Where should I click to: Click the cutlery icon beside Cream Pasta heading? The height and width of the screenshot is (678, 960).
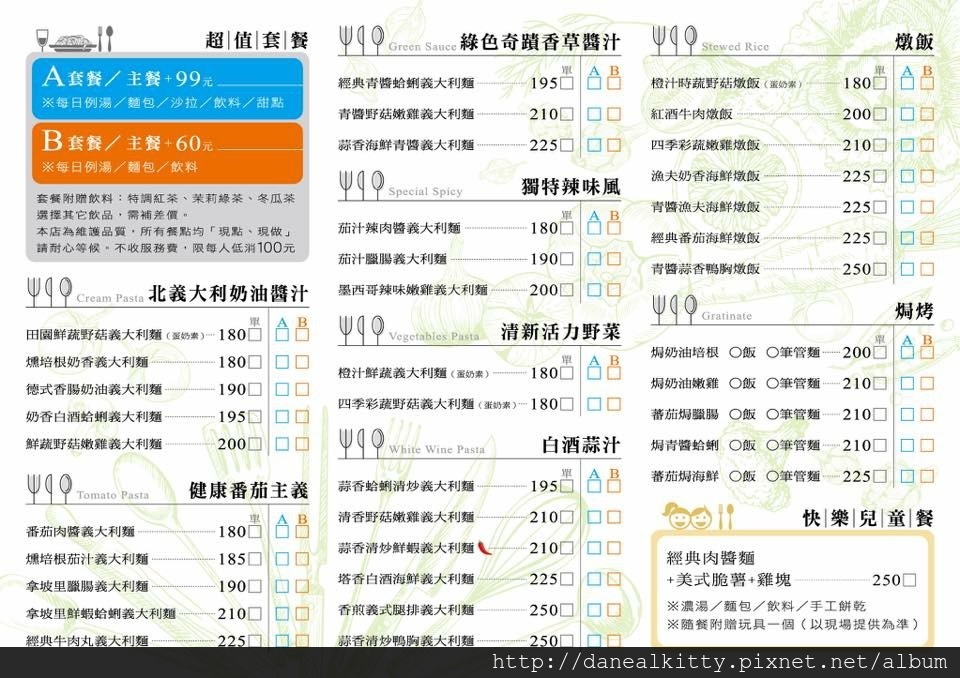coord(50,292)
